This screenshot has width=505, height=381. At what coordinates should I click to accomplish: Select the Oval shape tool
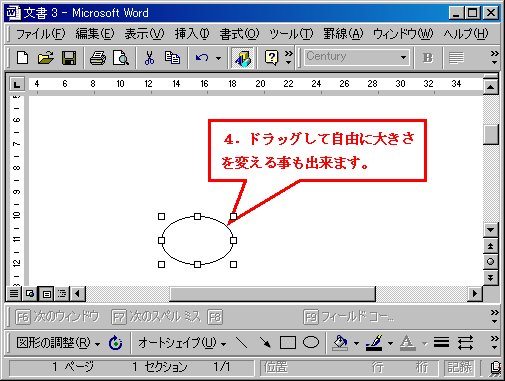(311, 342)
